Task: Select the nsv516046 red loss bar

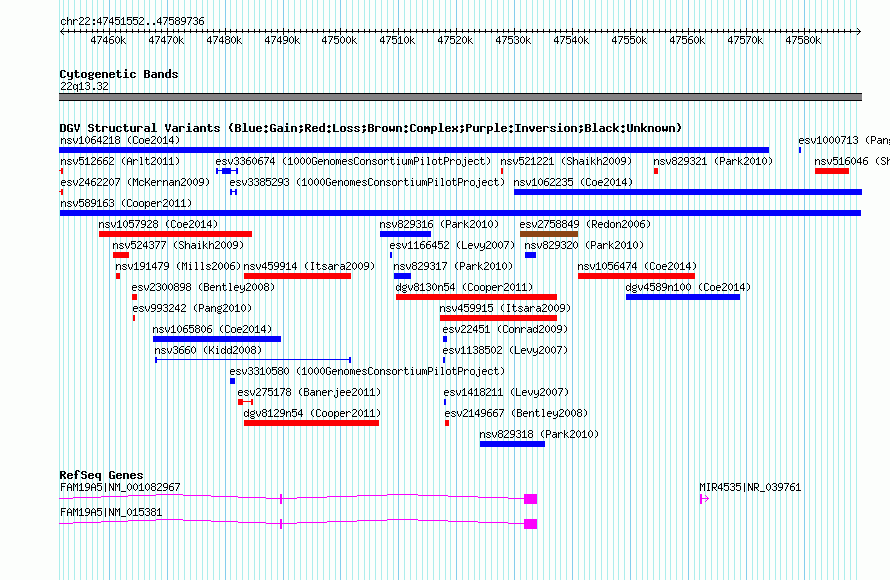Action: [x=832, y=171]
